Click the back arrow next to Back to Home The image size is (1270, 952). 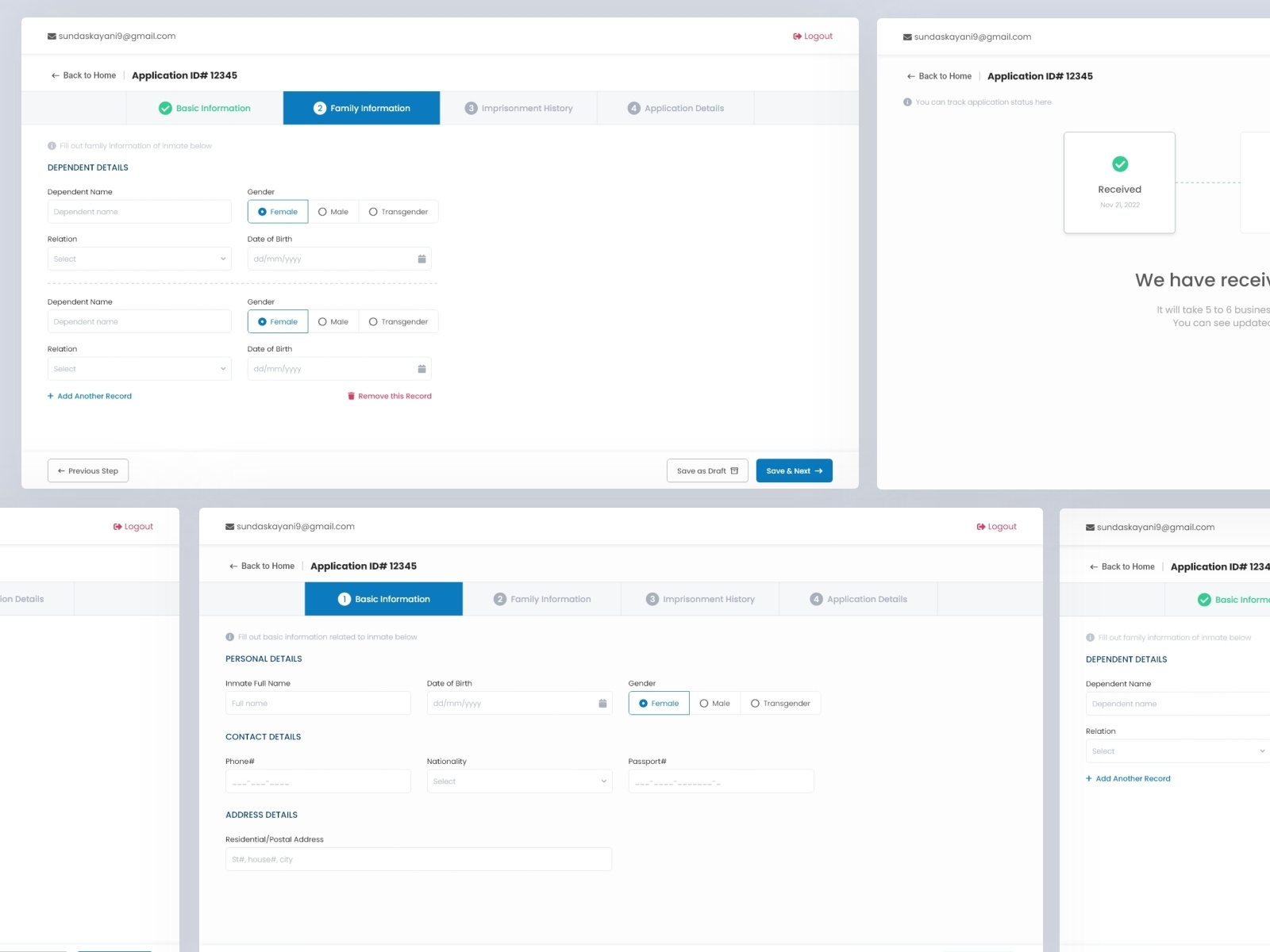[54, 75]
